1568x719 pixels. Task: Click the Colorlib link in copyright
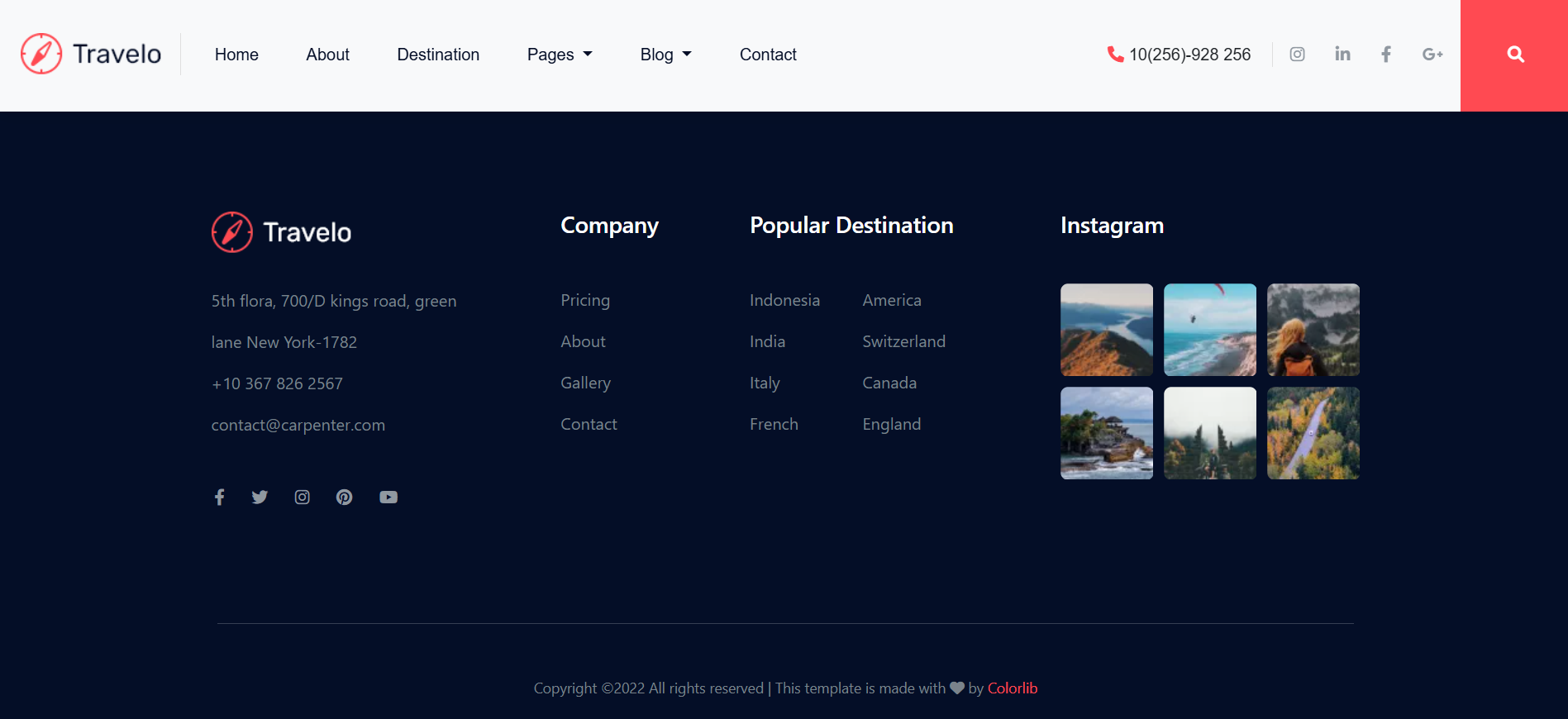point(1012,688)
